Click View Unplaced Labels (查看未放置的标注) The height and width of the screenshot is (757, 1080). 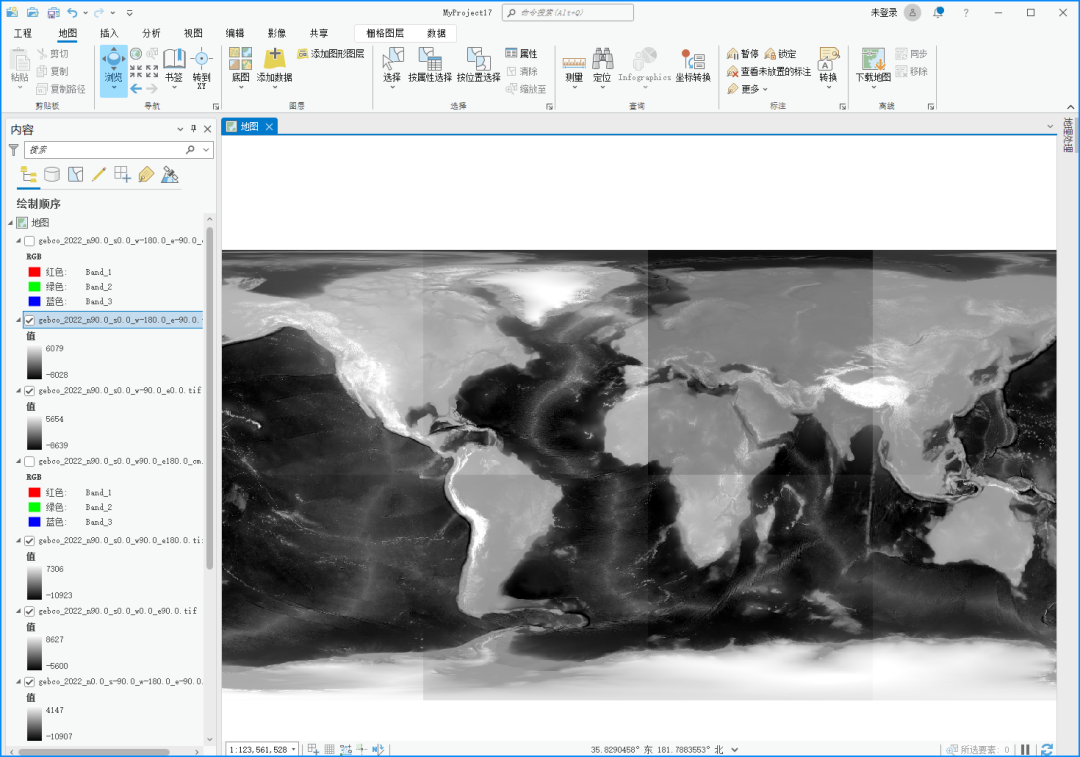pyautogui.click(x=769, y=71)
